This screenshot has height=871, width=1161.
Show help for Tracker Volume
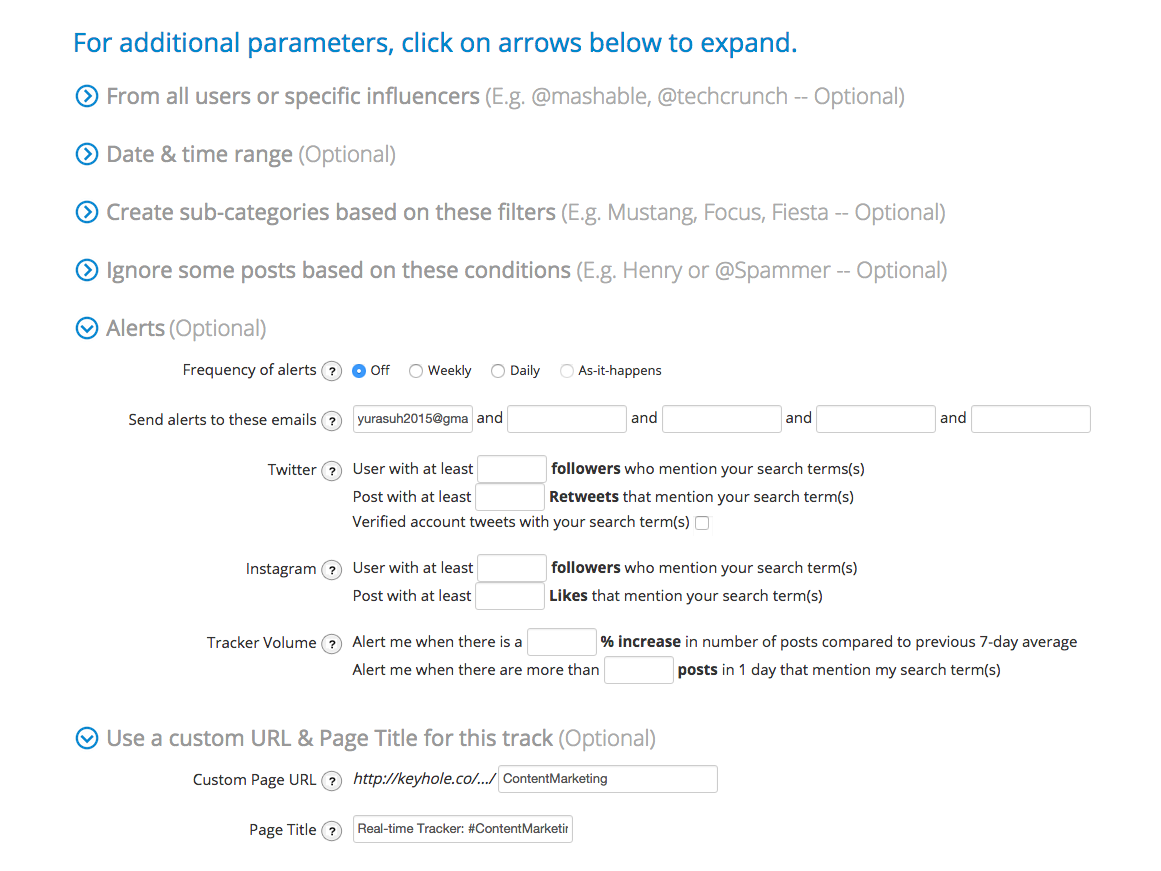(332, 644)
